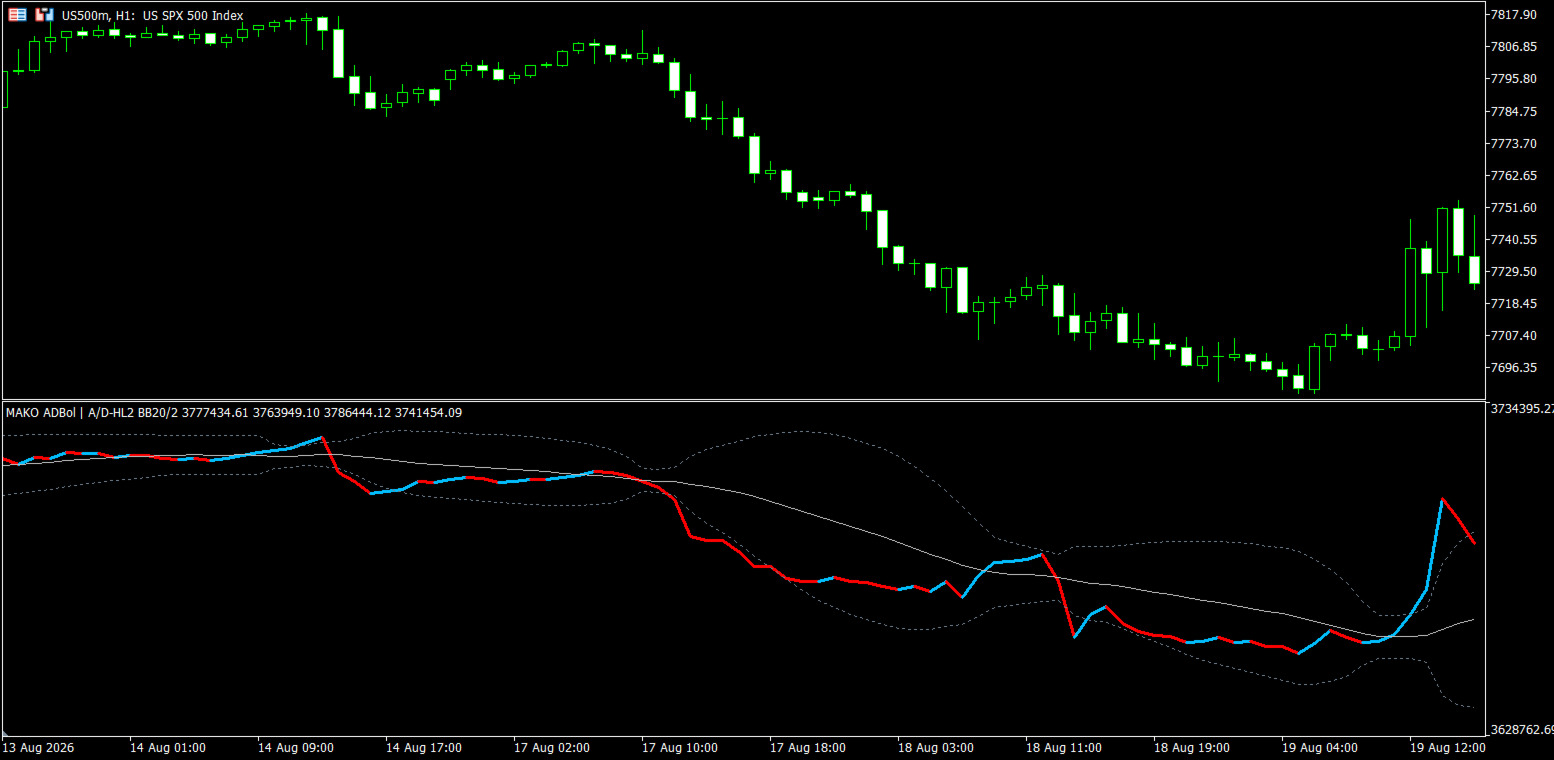Select the 17 Aug 10:00 time label
Screen dimensions: 1554x760
[678, 747]
